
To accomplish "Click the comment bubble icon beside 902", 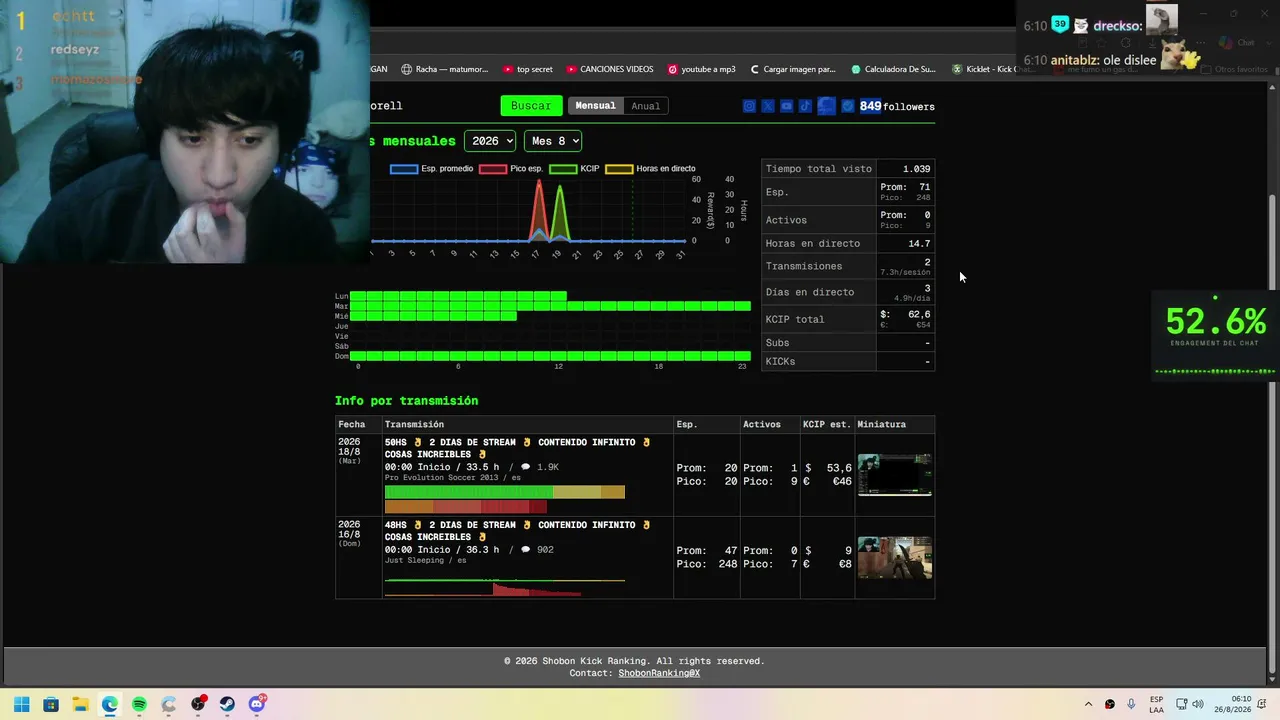I will pos(526,549).
